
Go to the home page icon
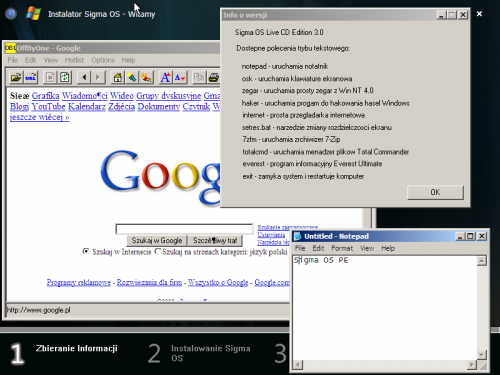click(x=117, y=77)
